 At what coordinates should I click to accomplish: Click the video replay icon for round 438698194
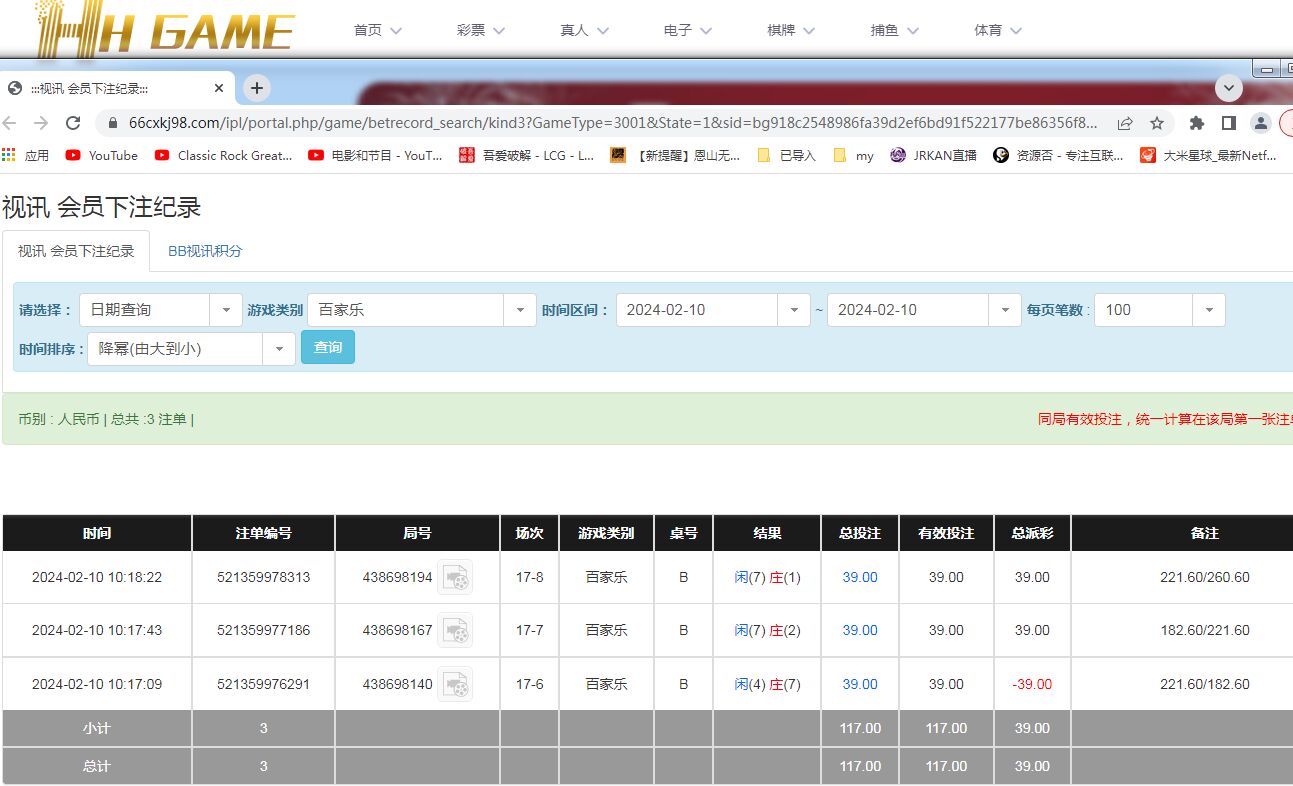455,577
